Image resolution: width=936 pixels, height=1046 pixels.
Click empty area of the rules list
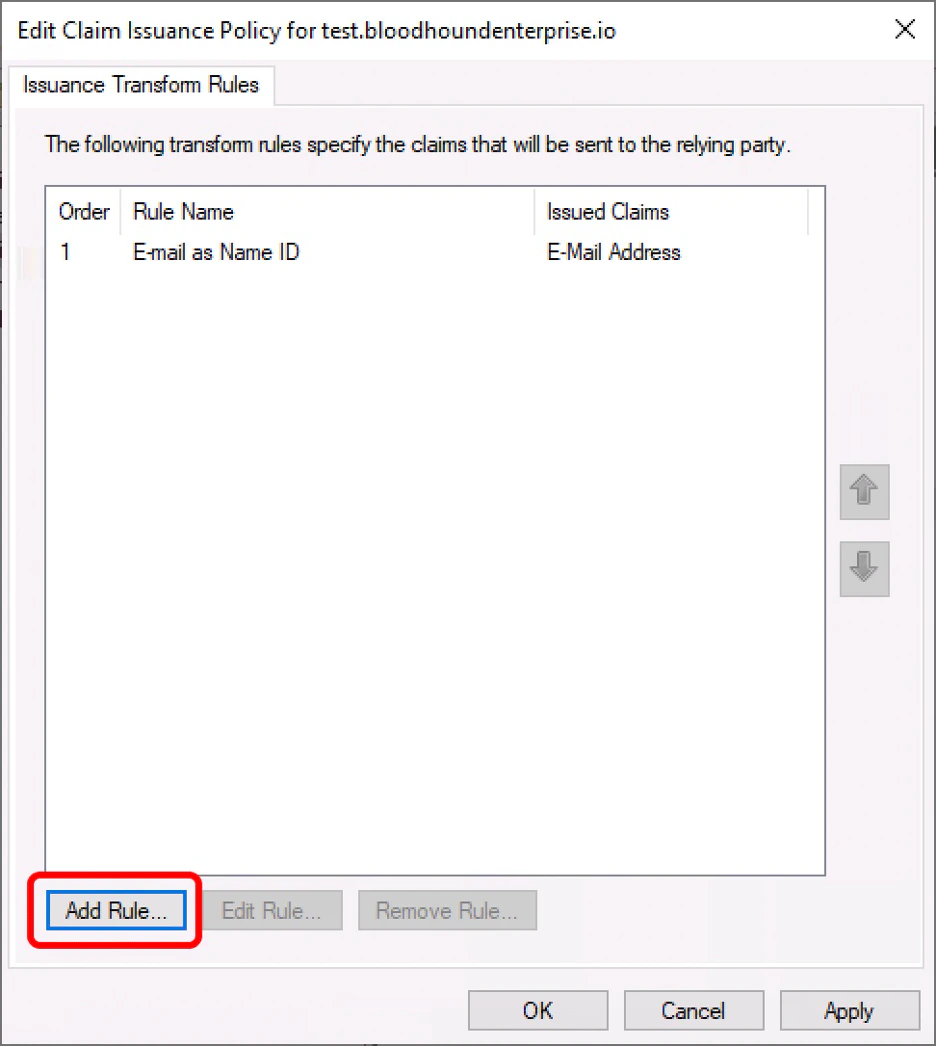point(435,567)
